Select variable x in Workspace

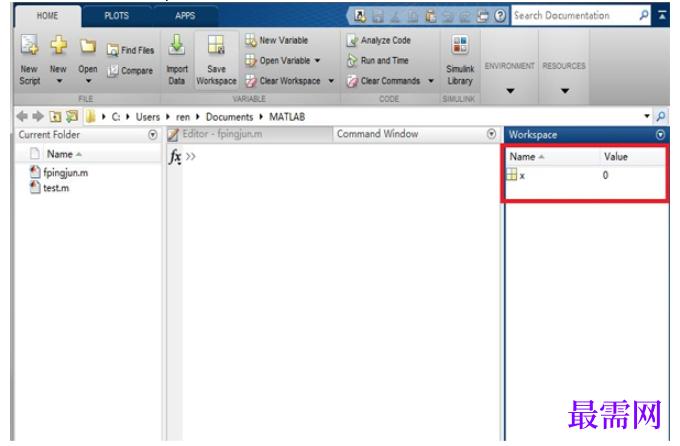(585, 176)
